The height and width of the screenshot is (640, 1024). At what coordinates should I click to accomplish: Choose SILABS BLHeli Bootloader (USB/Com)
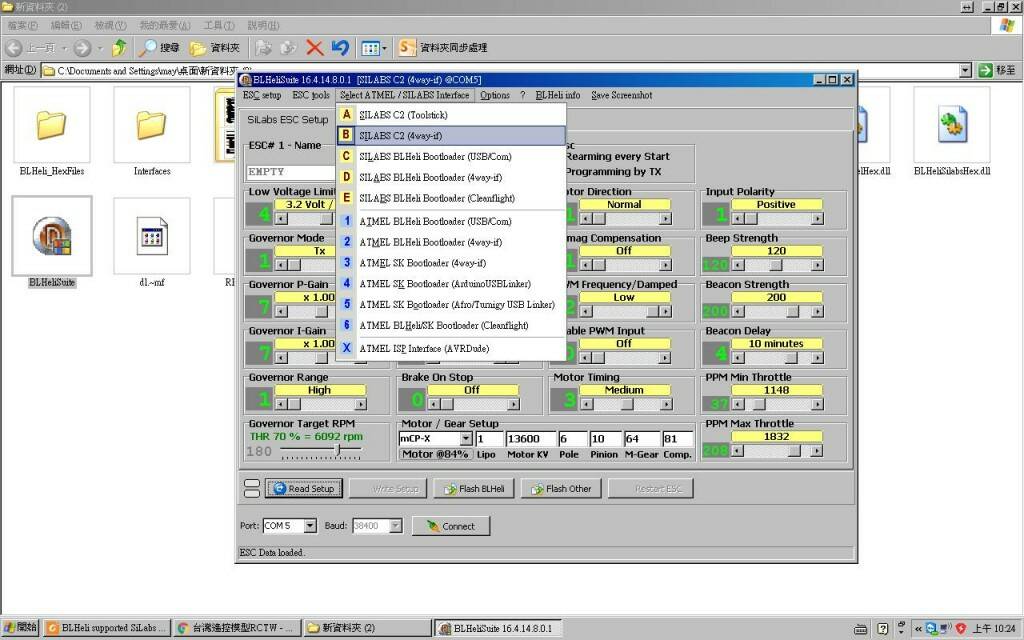coord(451,157)
